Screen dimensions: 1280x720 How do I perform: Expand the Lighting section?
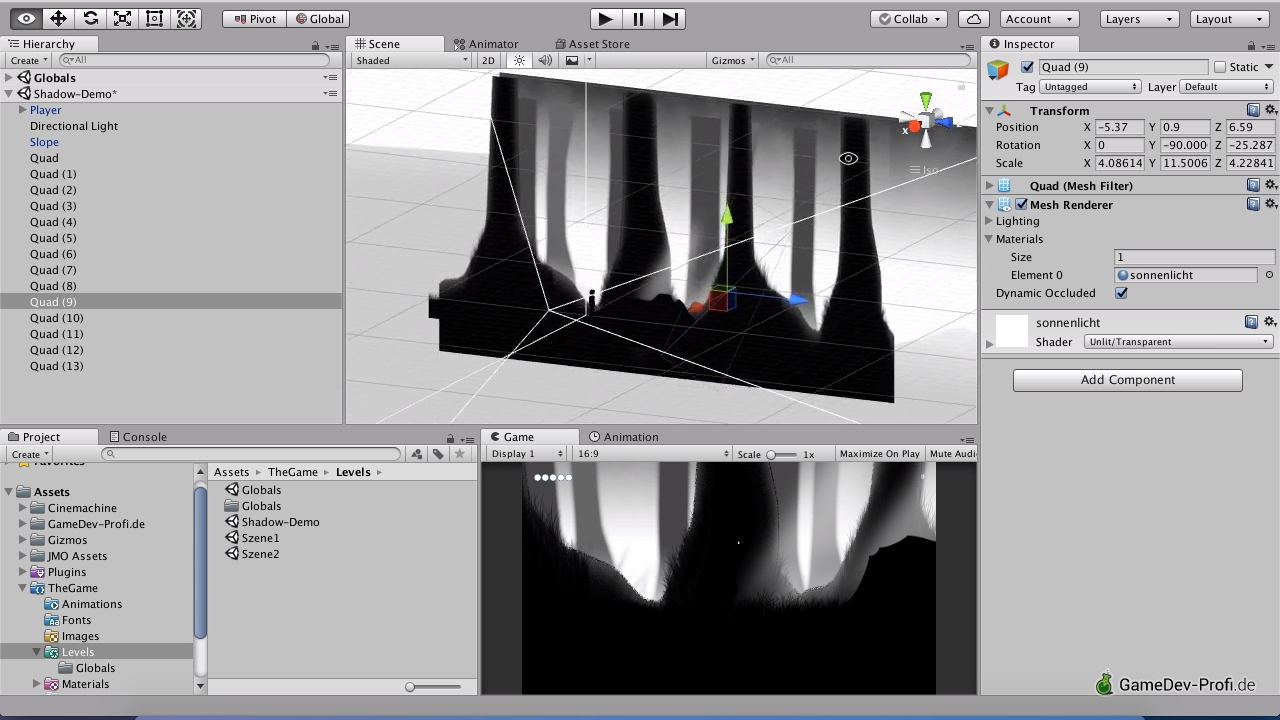tap(989, 221)
